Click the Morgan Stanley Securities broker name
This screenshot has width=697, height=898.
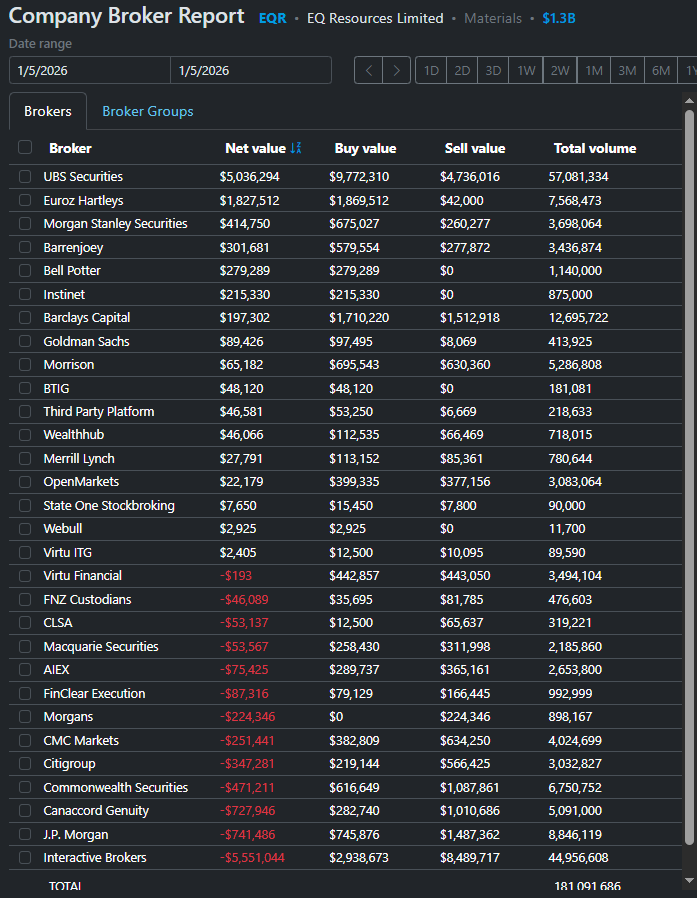click(116, 223)
